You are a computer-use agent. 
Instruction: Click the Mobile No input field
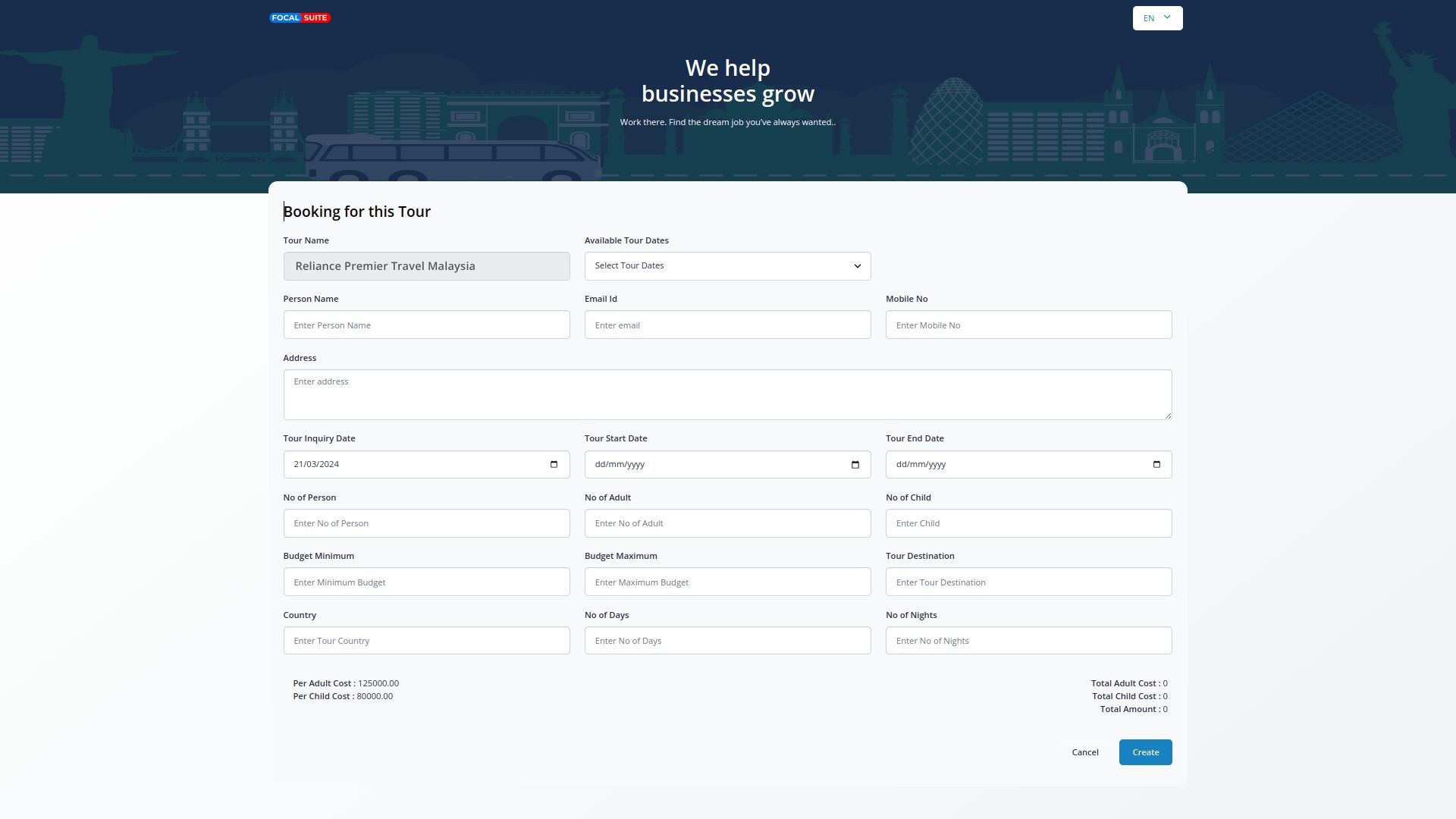tap(1028, 325)
